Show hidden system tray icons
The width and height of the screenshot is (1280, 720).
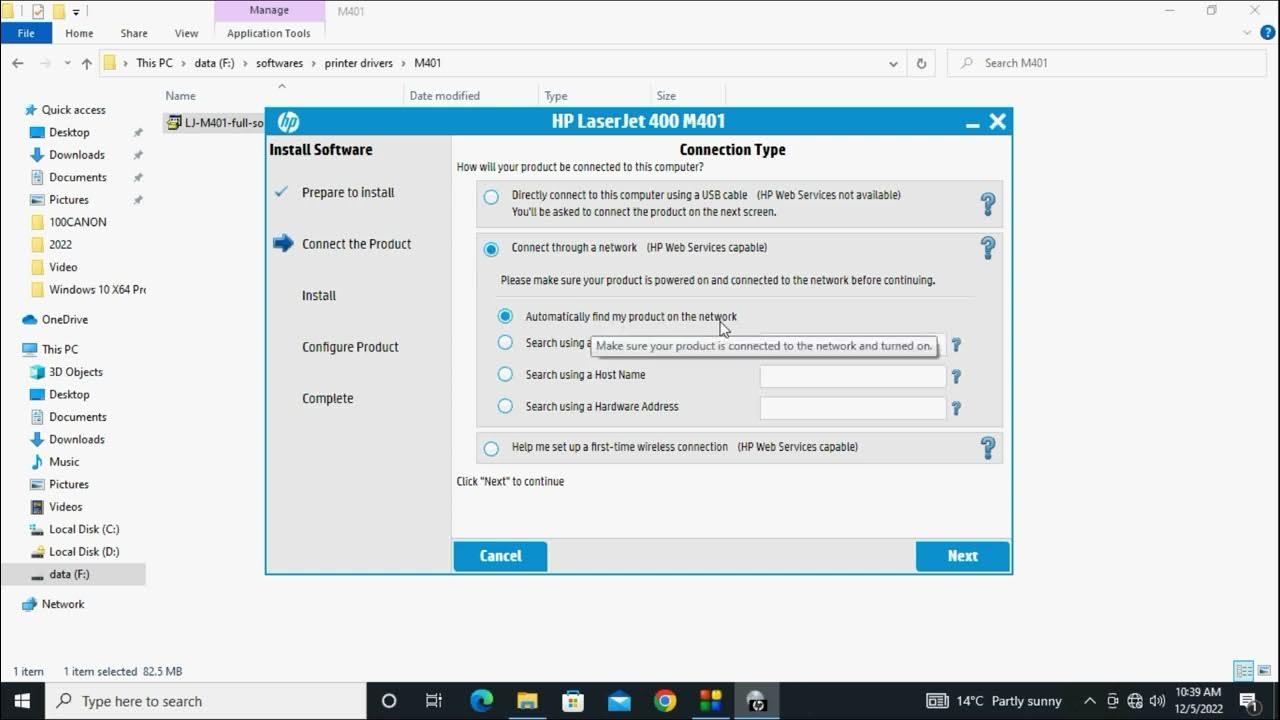1090,701
